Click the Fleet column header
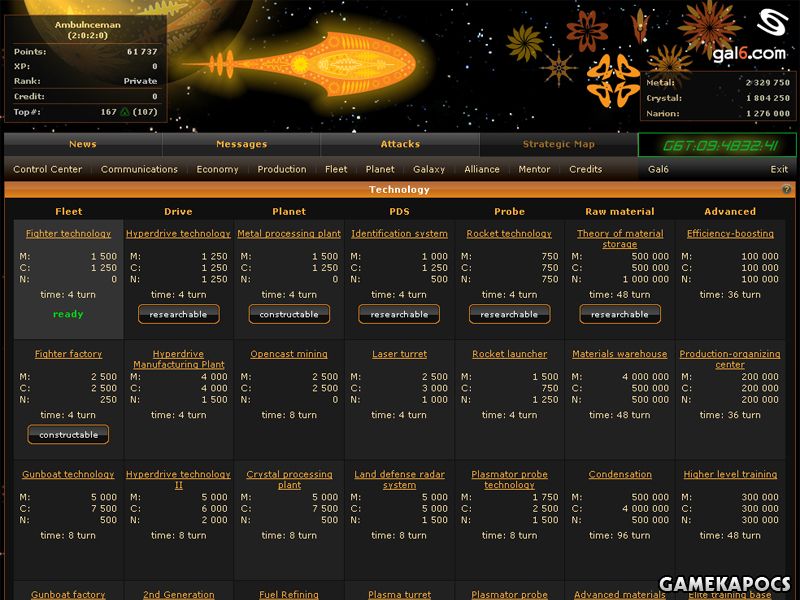The width and height of the screenshot is (800, 600). coord(68,211)
